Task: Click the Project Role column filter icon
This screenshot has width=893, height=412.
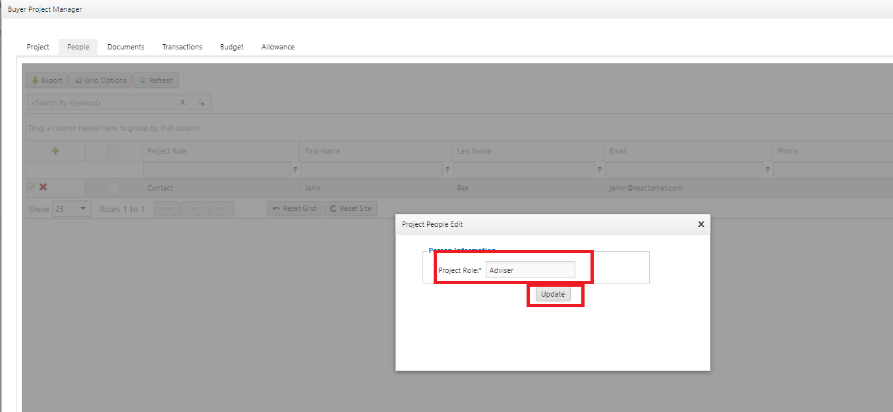Action: (294, 170)
